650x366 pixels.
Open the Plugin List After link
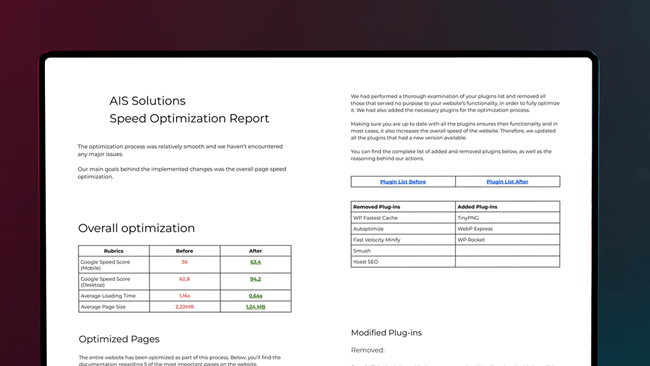[507, 182]
